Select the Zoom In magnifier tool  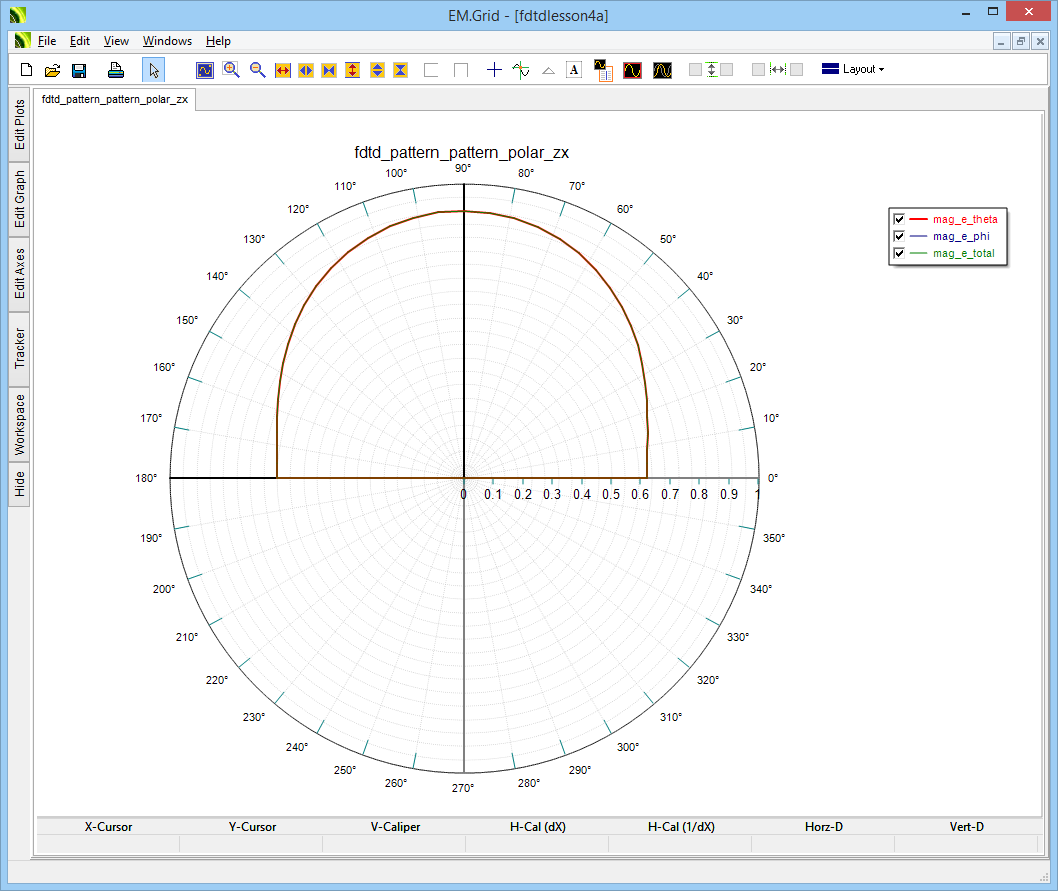click(231, 70)
